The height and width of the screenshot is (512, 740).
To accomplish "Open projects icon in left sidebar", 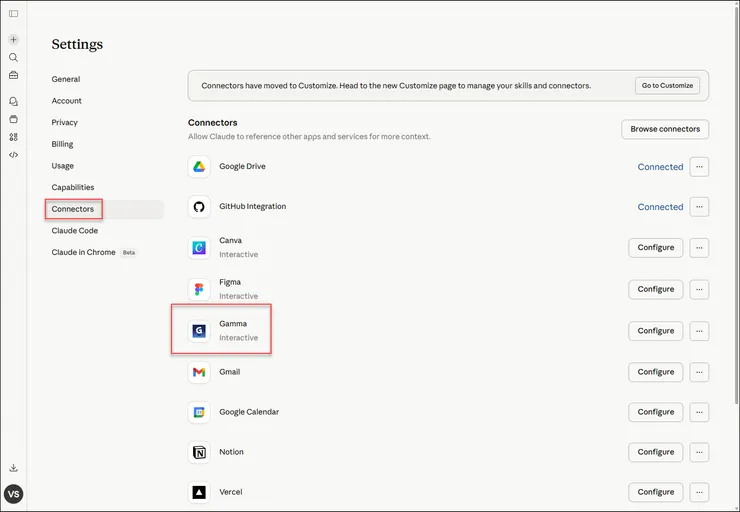I will (x=14, y=119).
